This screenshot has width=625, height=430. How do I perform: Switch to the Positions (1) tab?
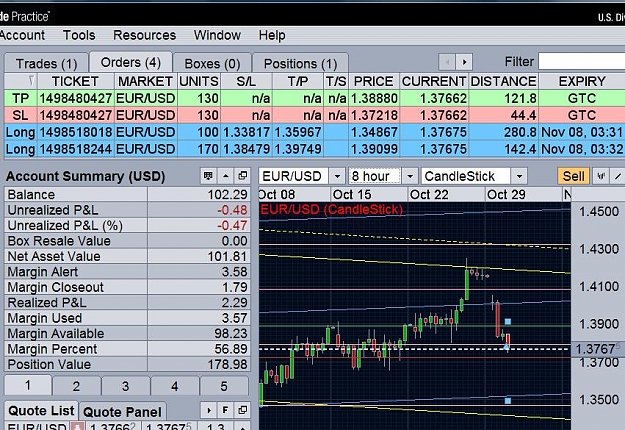tap(300, 63)
